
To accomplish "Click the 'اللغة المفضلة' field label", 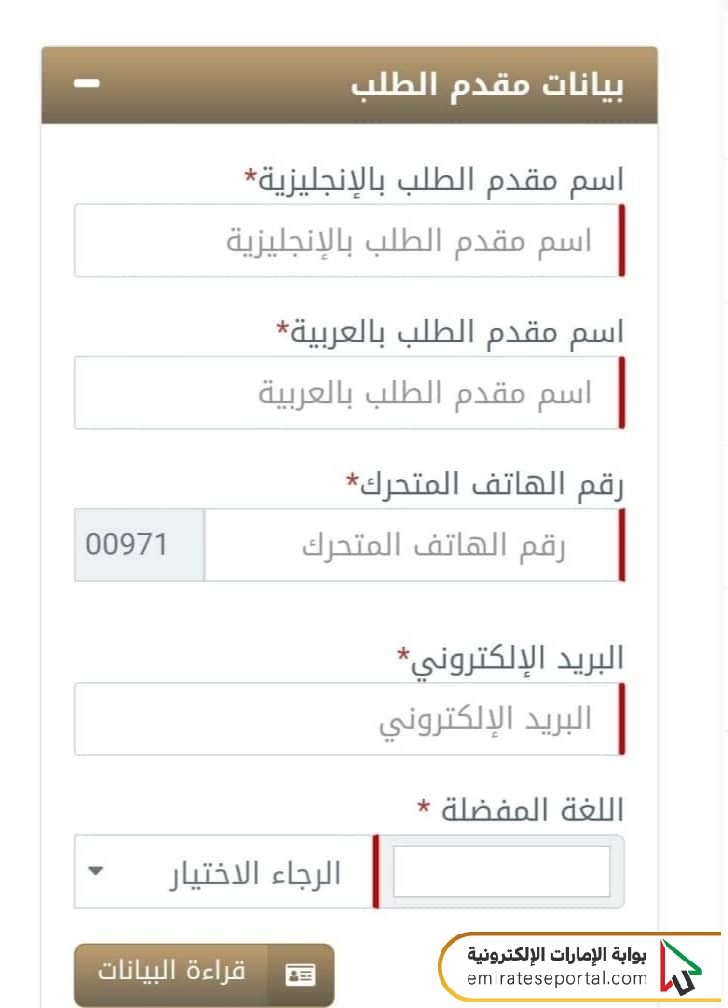I will (521, 810).
